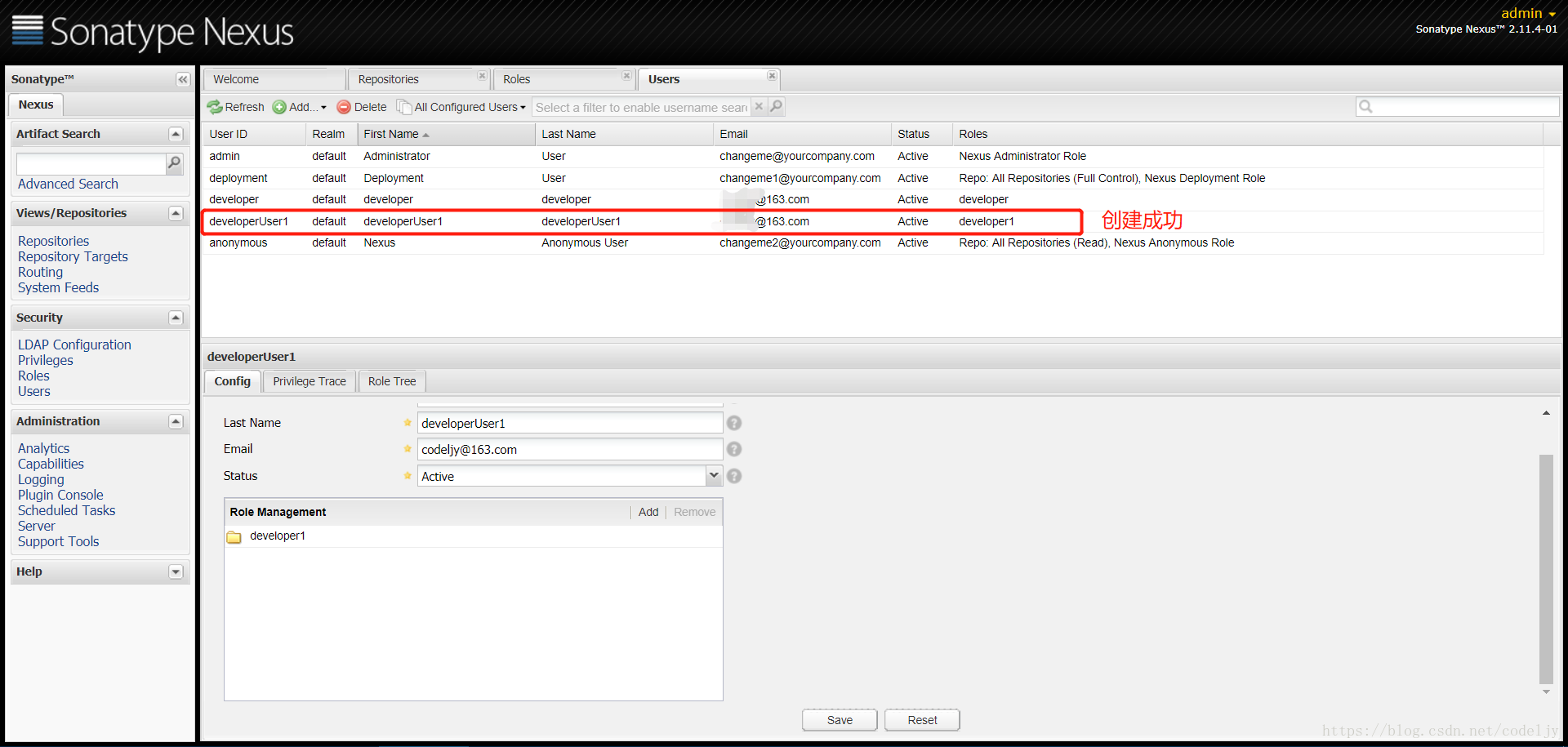Switch to the Welcome tab

274,79
